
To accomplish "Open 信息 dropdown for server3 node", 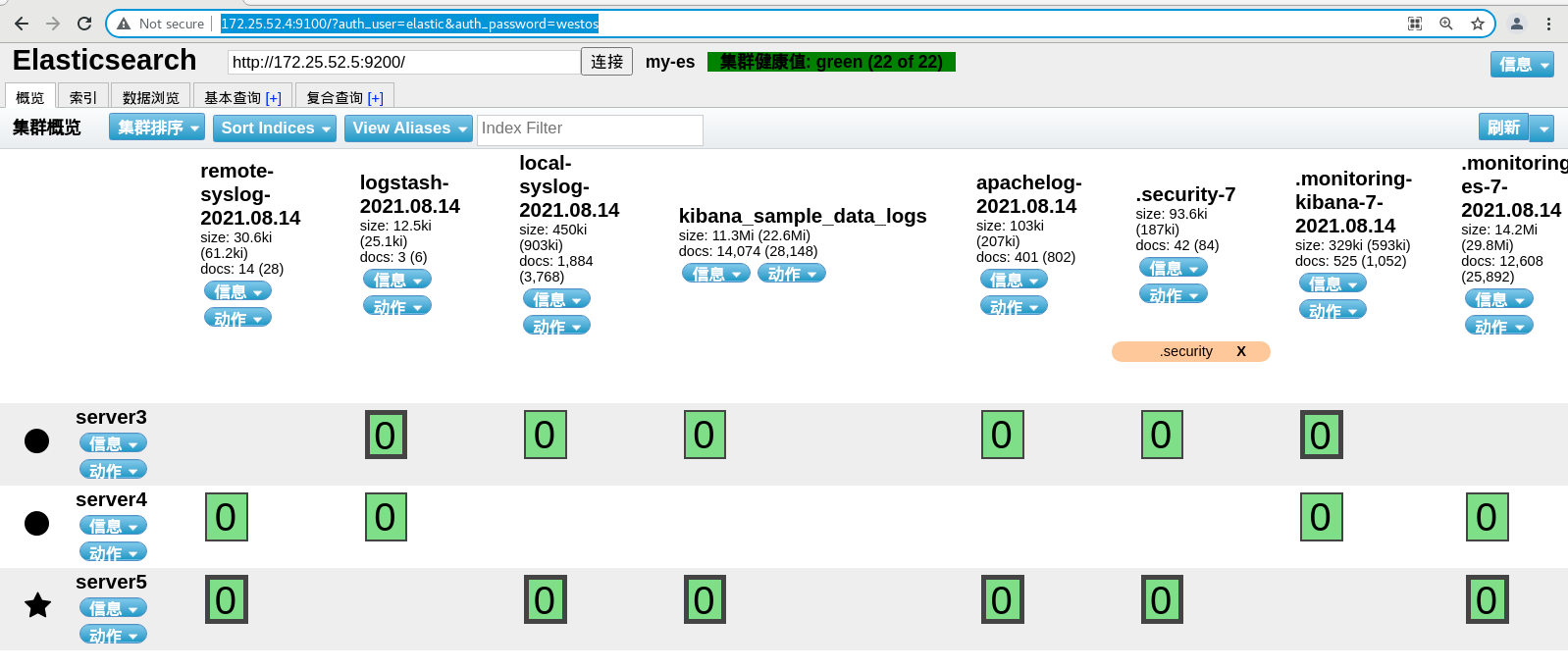I will 113,443.
